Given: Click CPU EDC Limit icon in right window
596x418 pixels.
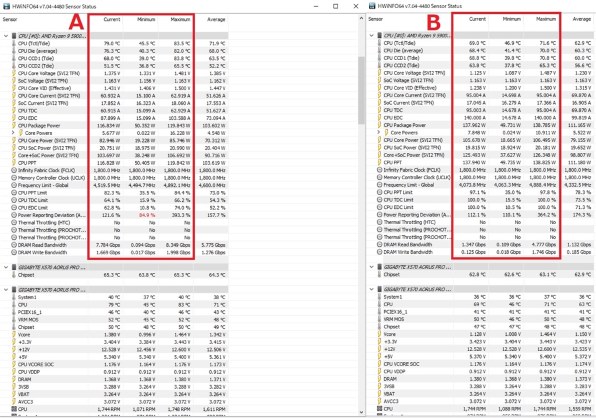Looking at the screenshot, I should [379, 207].
